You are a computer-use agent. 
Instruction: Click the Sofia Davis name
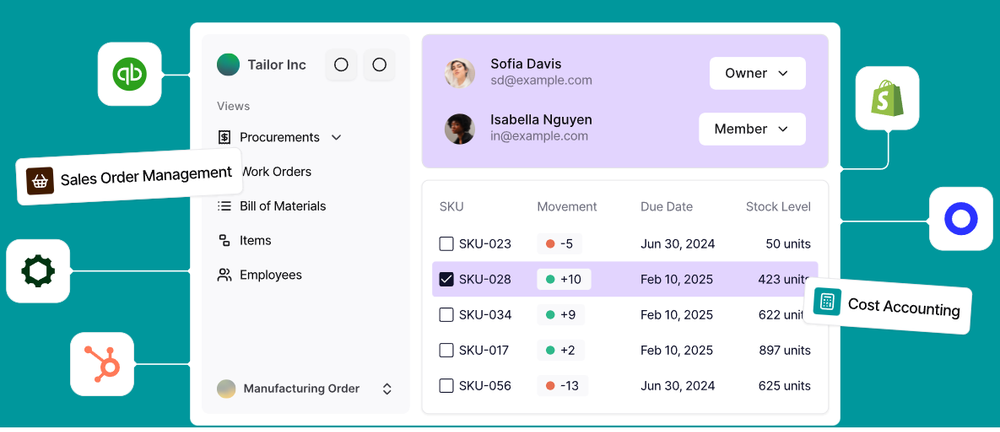coord(526,64)
